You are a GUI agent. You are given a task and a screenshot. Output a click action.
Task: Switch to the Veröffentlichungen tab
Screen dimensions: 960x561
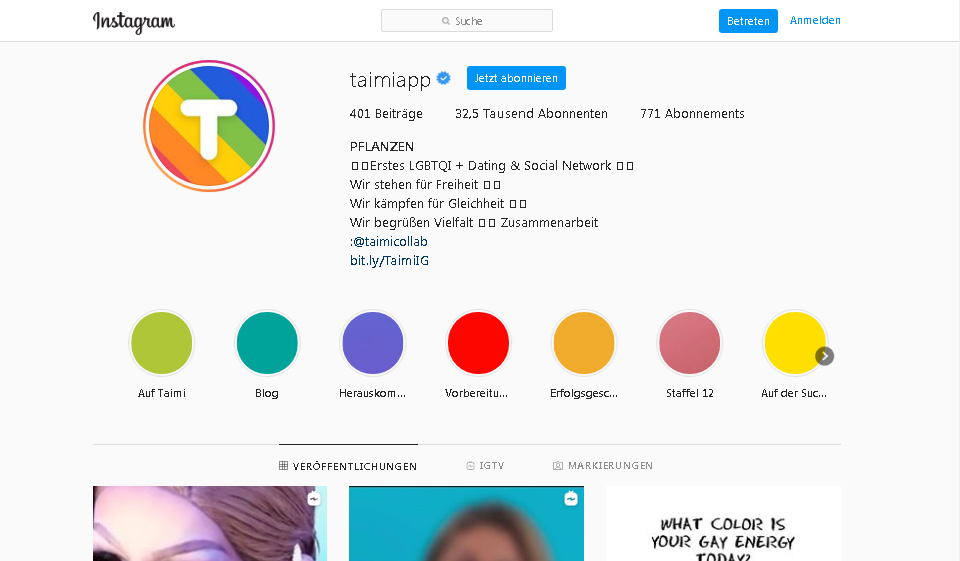348,466
